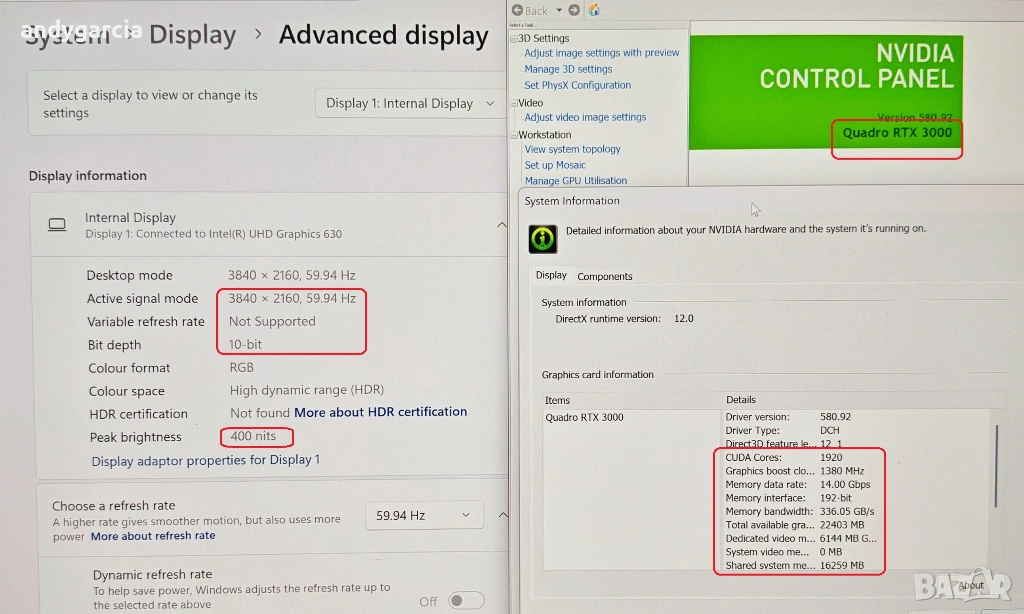
Task: Open Display adaptor properties for Display 1
Action: 206,461
